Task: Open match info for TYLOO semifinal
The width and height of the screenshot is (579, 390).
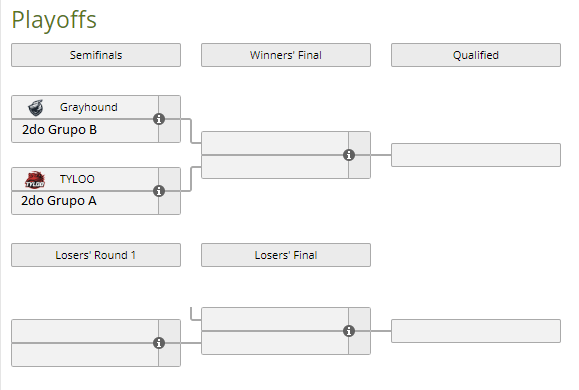Action: coord(159,191)
